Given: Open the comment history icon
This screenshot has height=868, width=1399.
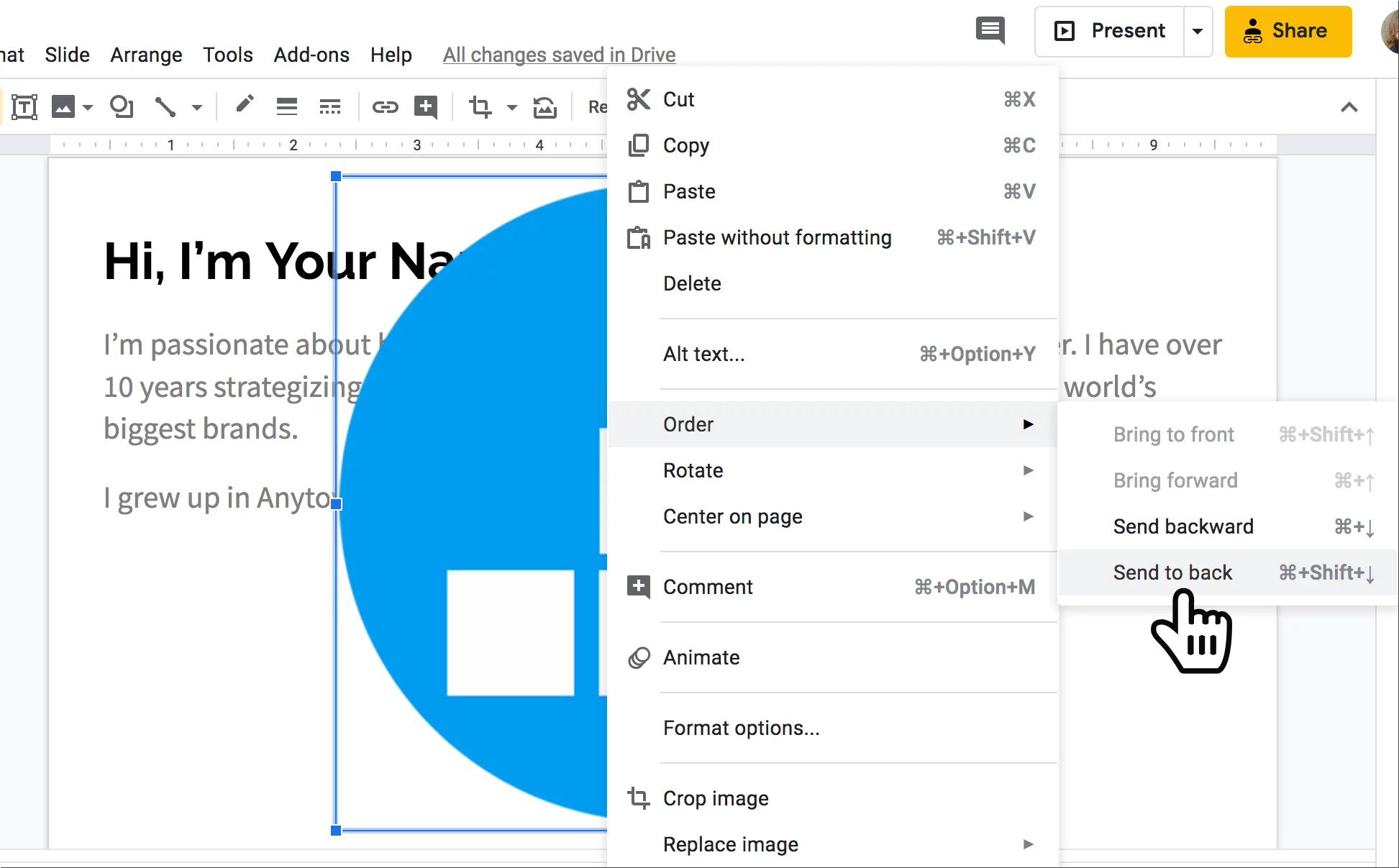Looking at the screenshot, I should point(990,31).
